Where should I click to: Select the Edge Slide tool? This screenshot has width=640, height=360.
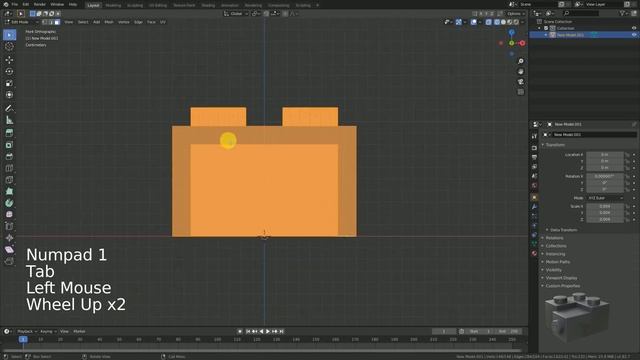[x=9, y=226]
